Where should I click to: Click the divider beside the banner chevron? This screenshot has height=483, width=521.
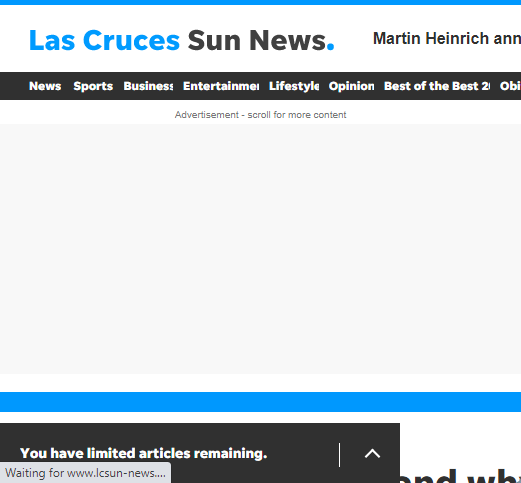(339, 455)
